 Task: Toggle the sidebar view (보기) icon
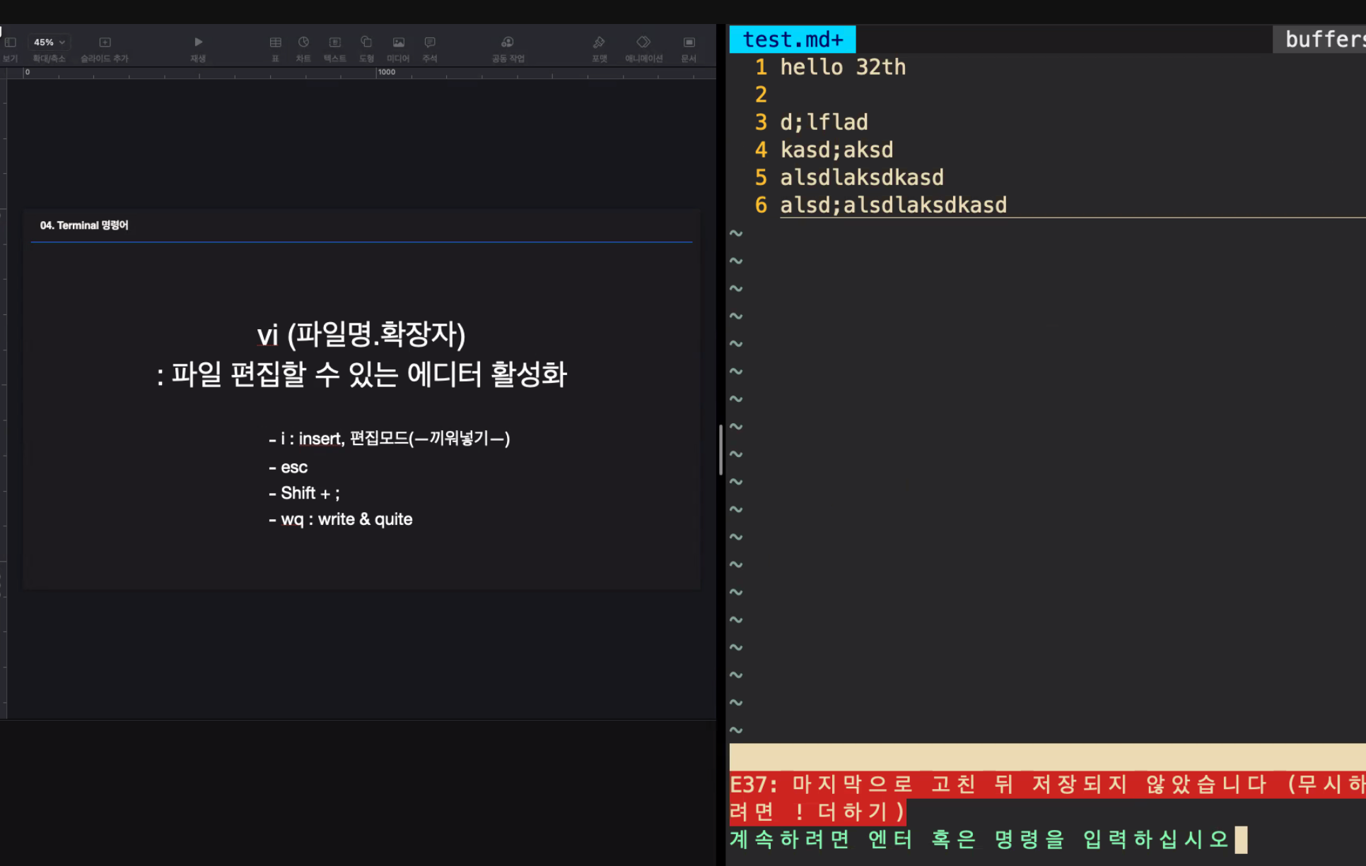10,42
